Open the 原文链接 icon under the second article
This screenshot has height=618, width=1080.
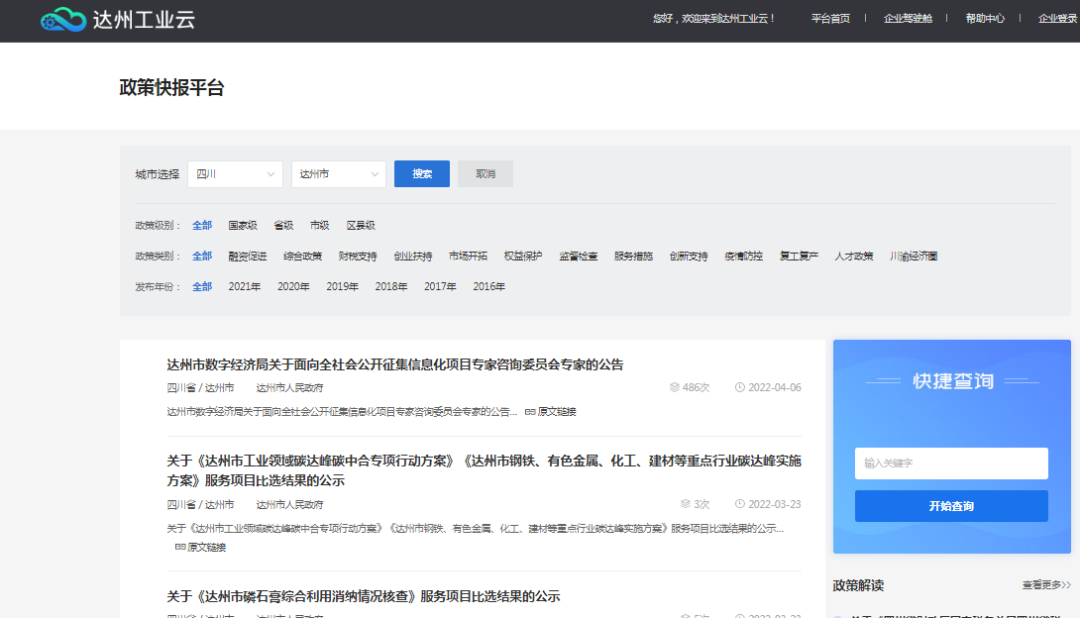tap(180, 548)
